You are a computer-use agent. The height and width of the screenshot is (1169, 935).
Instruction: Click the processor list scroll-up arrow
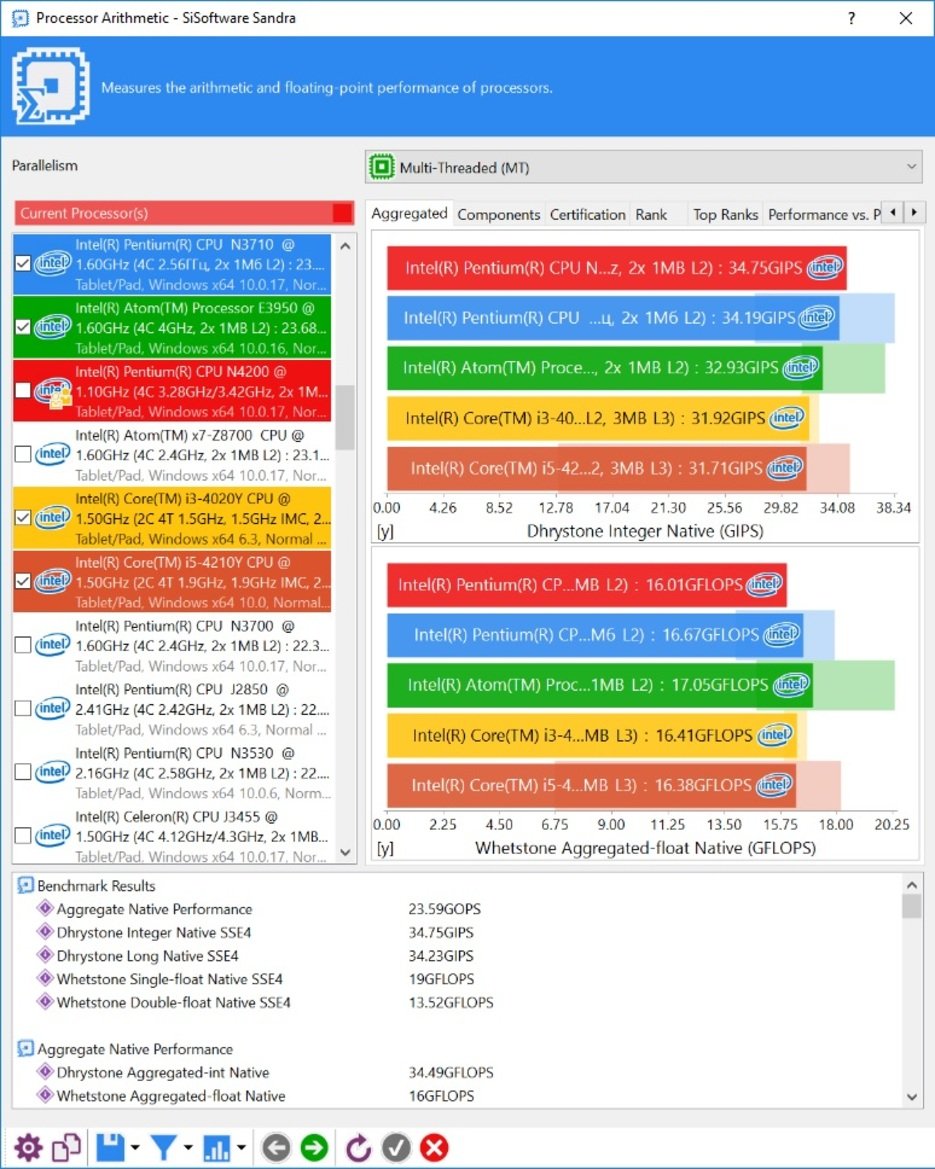[345, 245]
